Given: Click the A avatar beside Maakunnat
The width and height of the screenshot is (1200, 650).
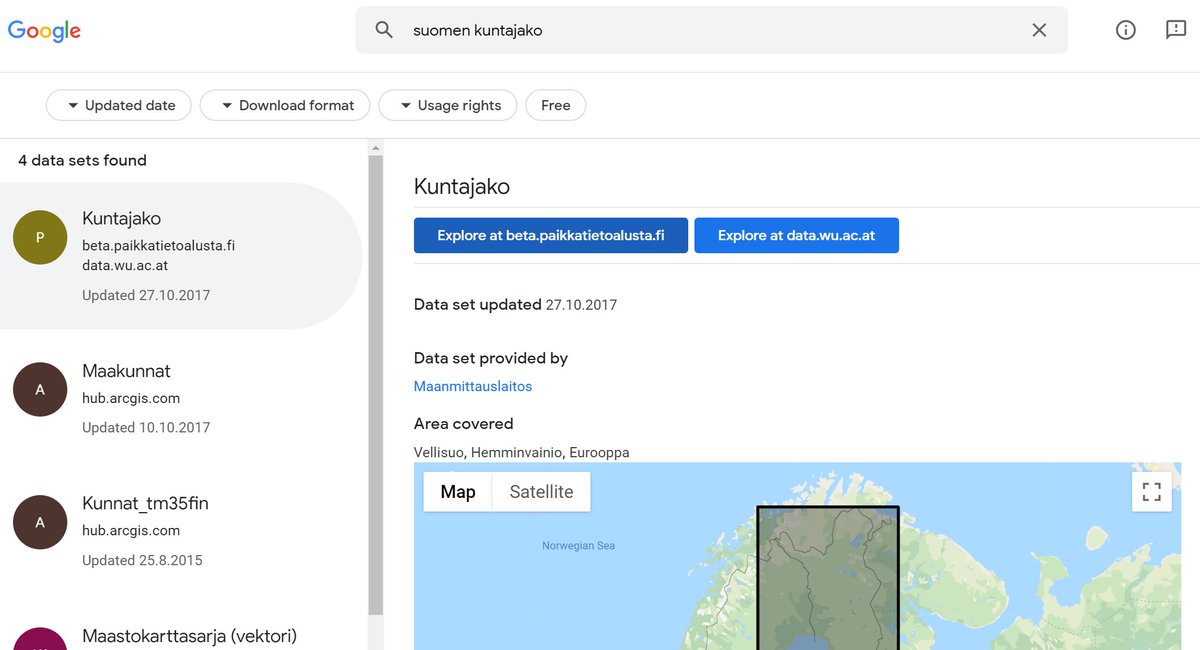Looking at the screenshot, I should coord(40,389).
